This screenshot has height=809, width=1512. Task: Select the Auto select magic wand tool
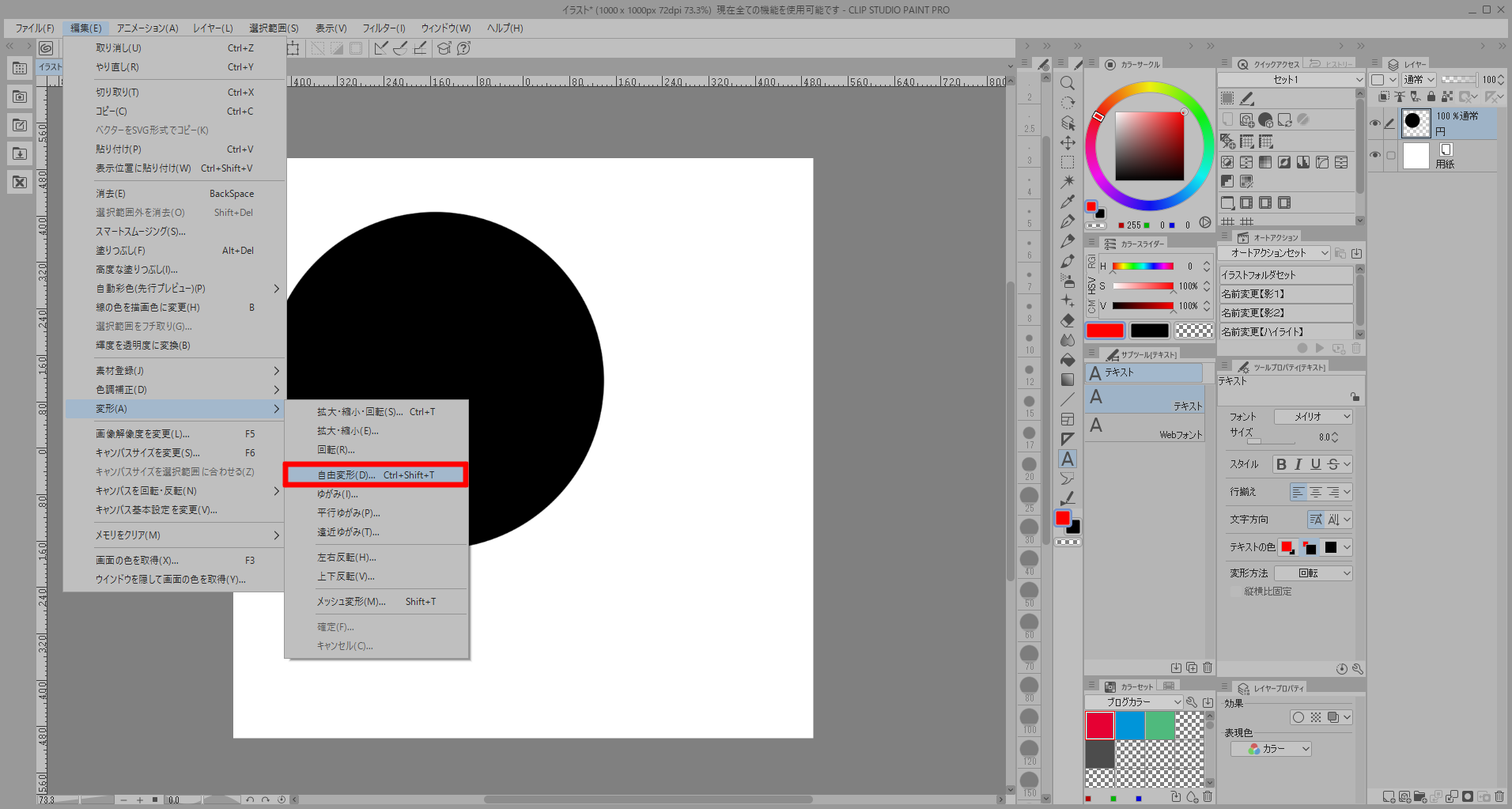pyautogui.click(x=1068, y=182)
